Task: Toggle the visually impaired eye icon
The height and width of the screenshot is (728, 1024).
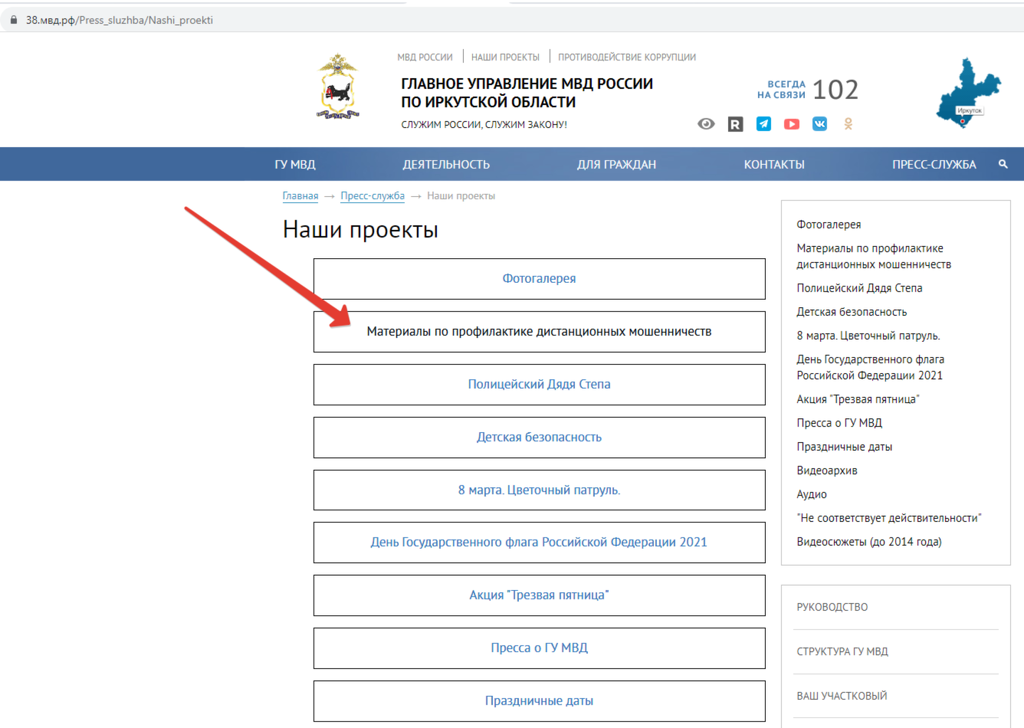Action: pos(706,124)
